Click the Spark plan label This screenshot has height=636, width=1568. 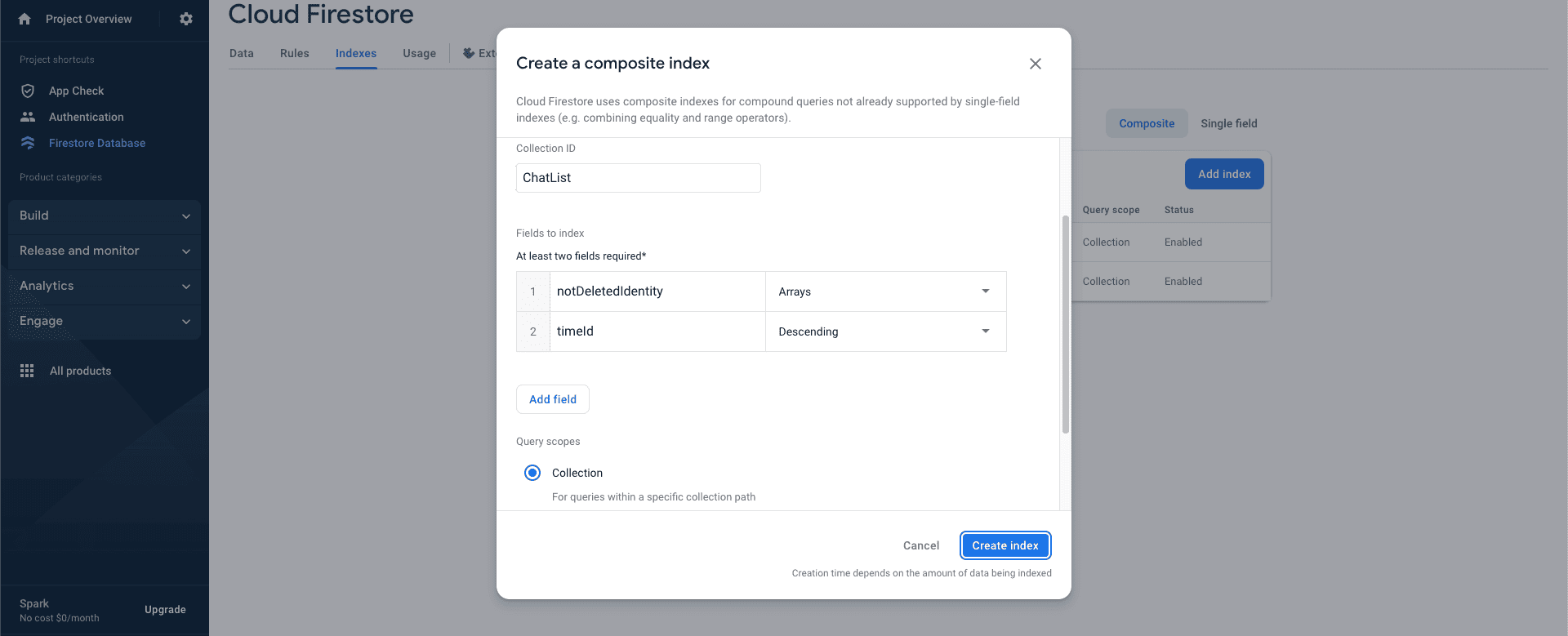pos(34,603)
